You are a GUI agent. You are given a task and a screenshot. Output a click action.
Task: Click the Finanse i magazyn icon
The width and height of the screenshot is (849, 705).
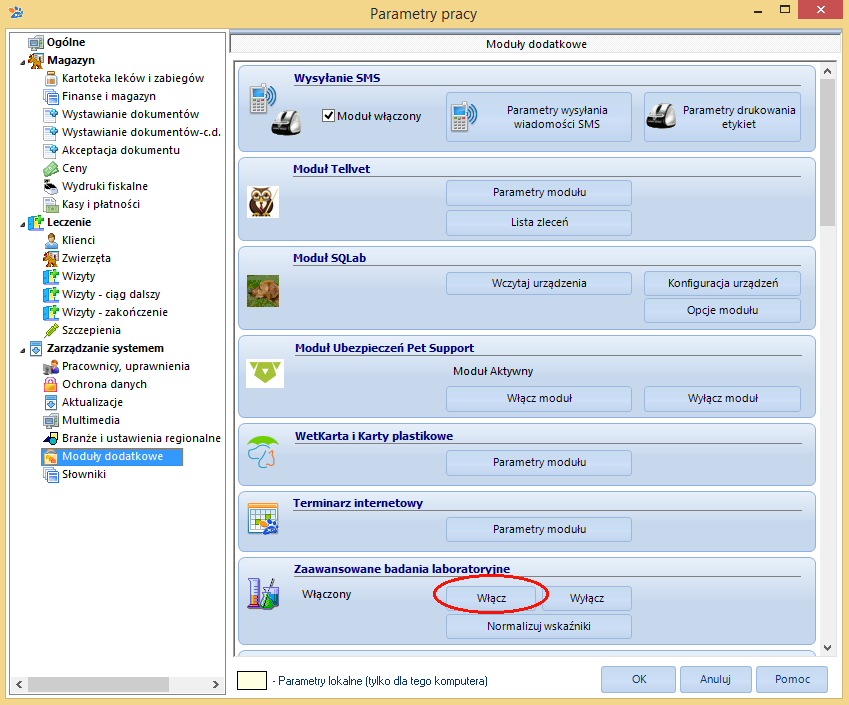pos(51,96)
